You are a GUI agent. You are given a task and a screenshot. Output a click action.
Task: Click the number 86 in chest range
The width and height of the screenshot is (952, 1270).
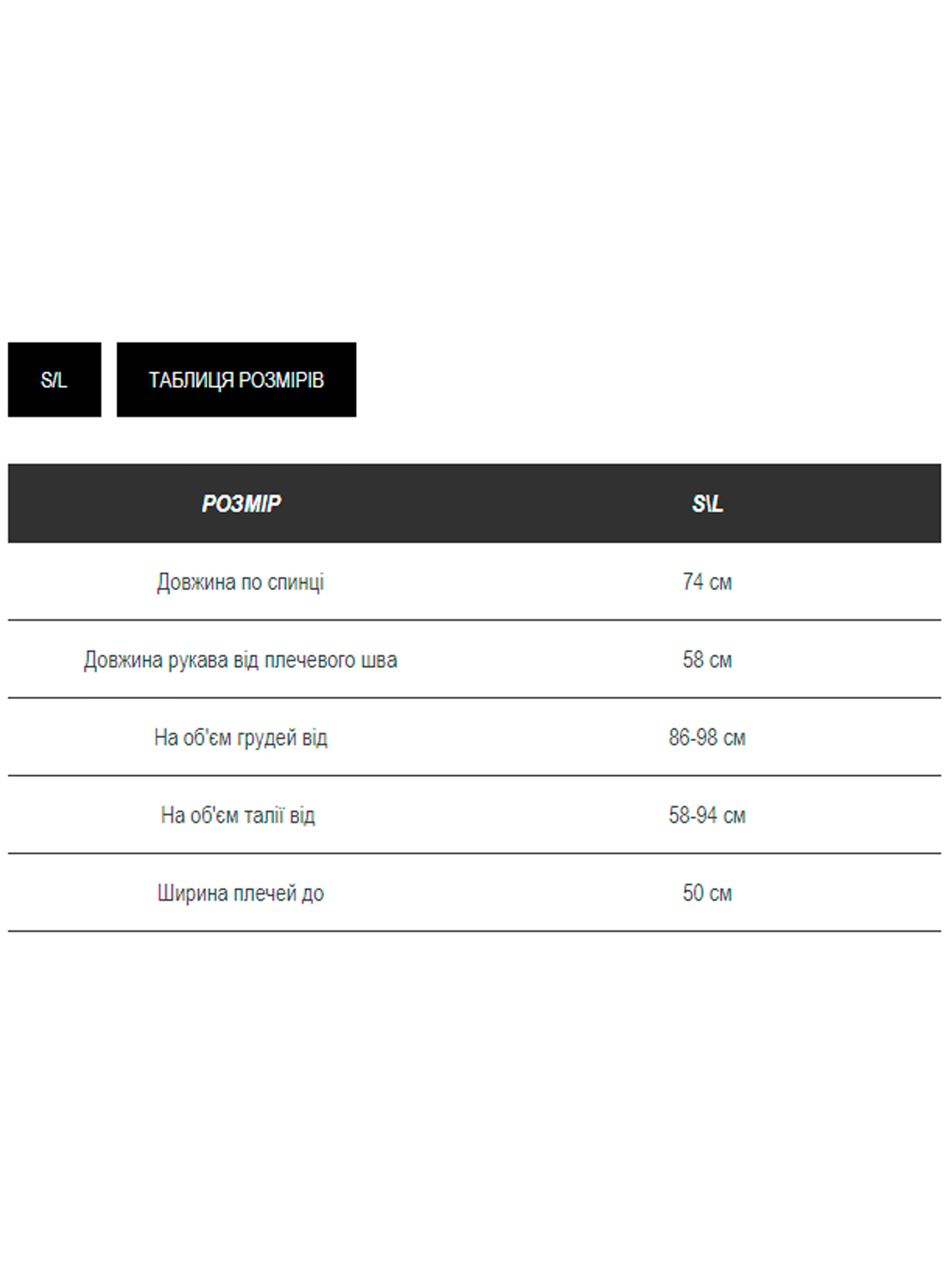pos(679,738)
